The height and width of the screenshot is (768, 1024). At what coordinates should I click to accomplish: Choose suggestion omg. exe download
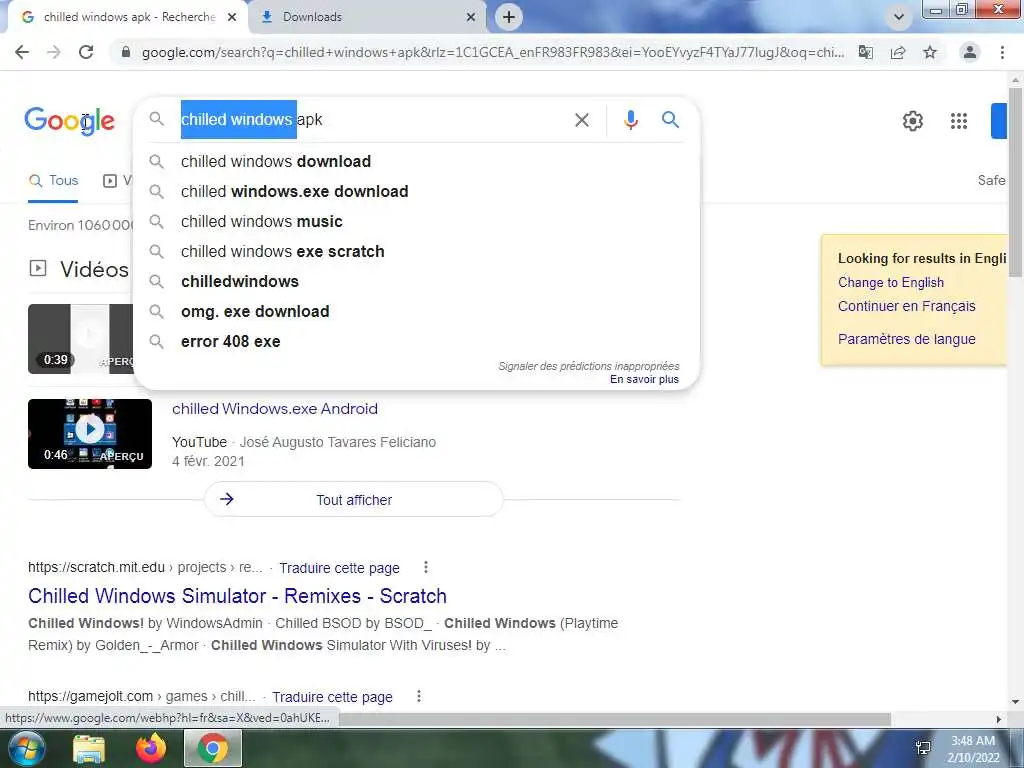[416, 312]
